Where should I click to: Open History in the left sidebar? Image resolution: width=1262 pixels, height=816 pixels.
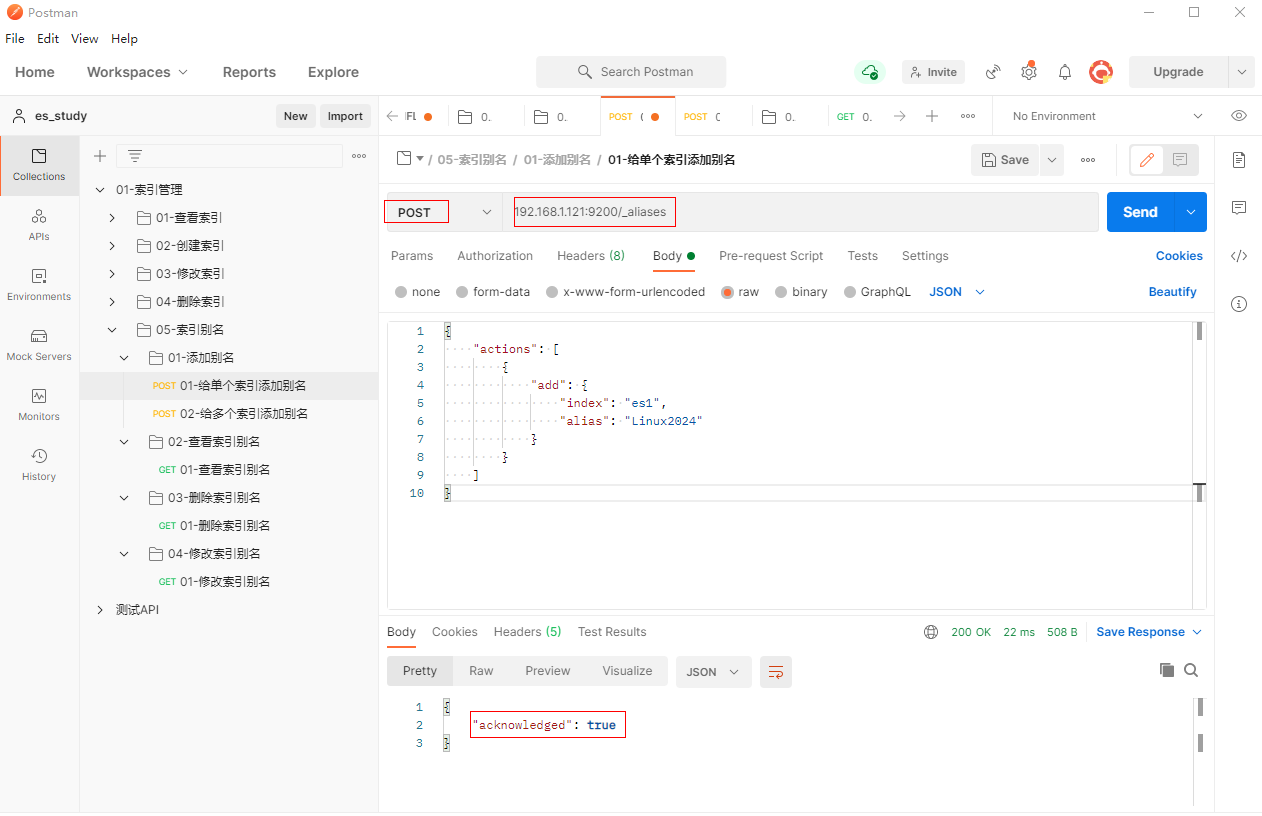pyautogui.click(x=39, y=464)
